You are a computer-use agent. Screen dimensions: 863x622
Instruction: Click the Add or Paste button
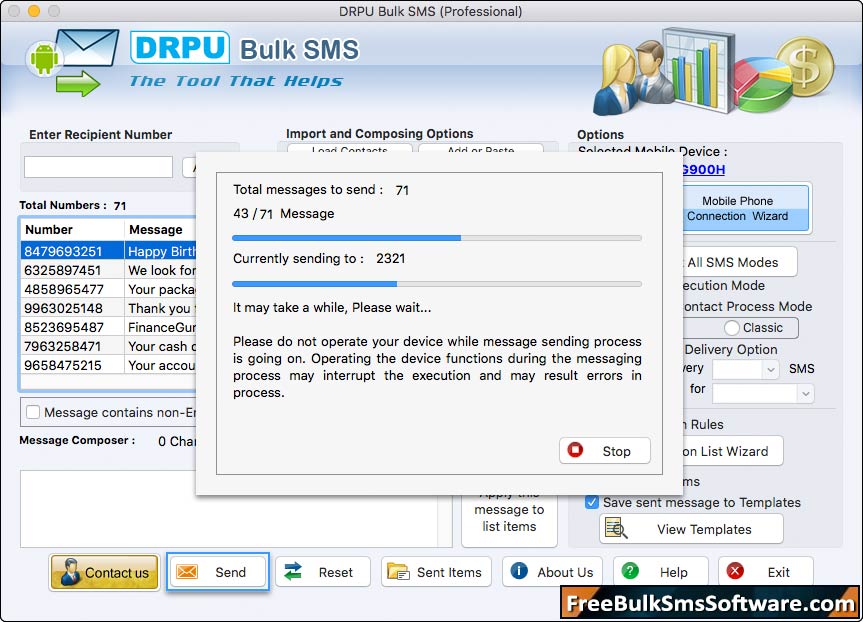click(480, 149)
